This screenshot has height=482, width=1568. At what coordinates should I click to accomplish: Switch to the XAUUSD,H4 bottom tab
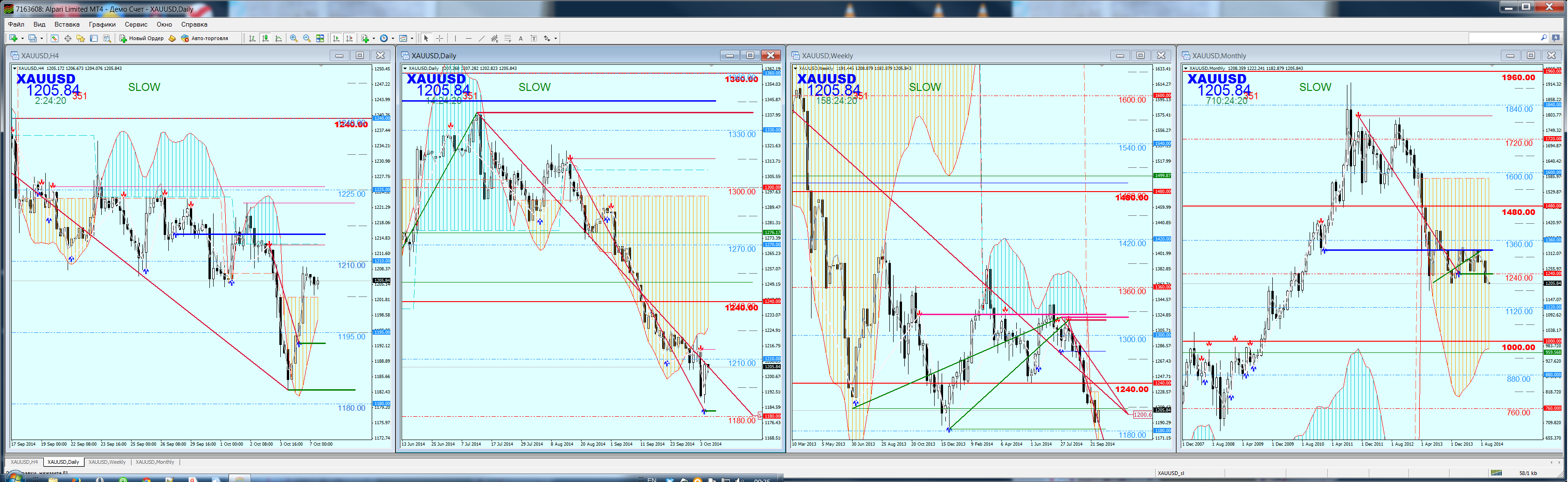coord(24,462)
